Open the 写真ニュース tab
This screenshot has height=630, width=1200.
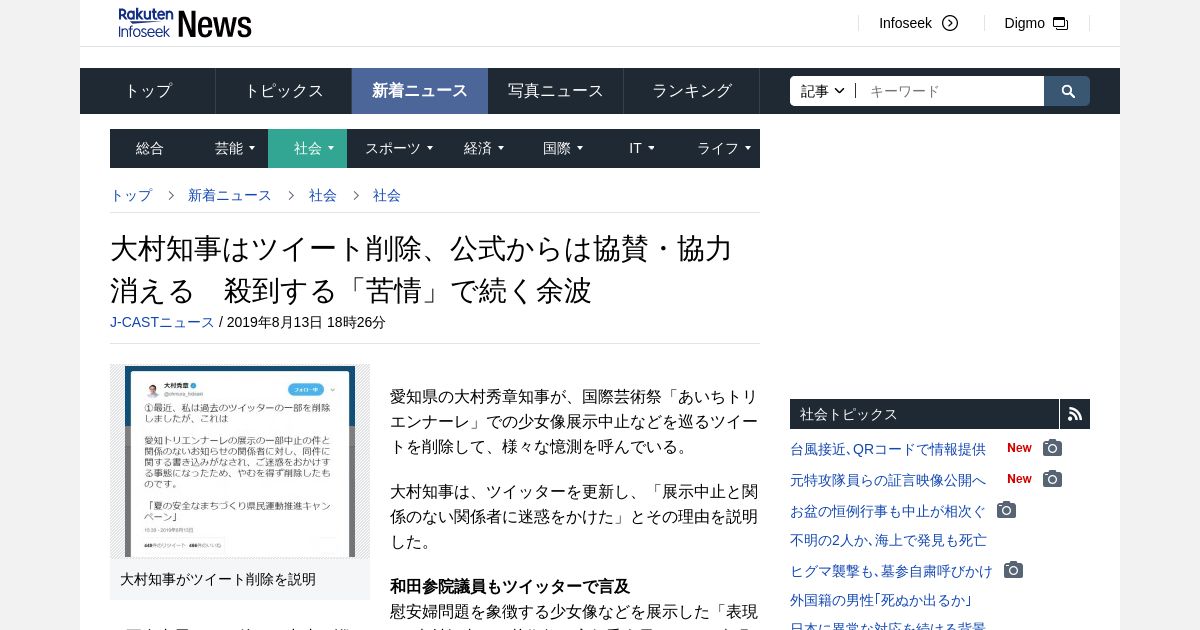(x=556, y=91)
